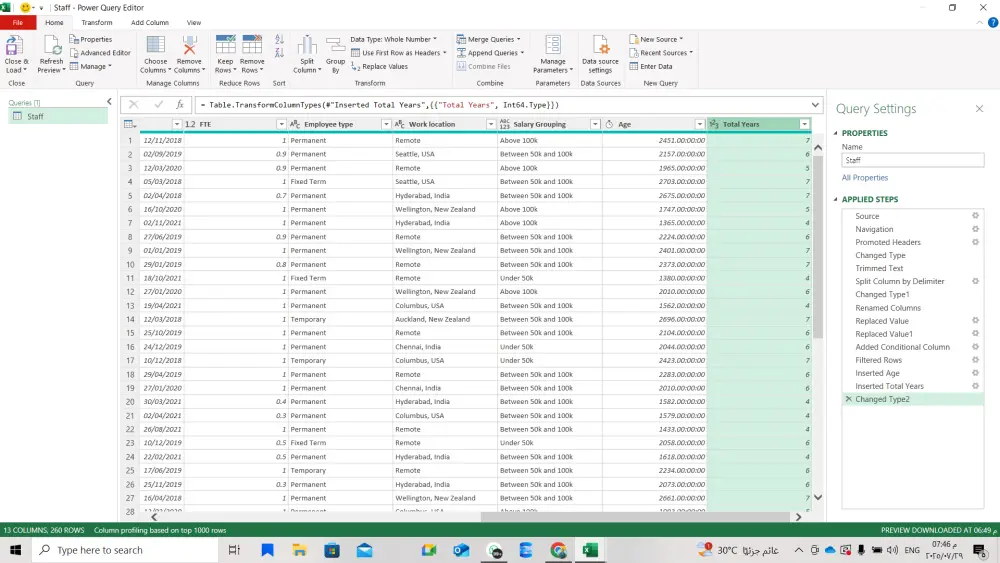Switch to the Transform tab

97,22
